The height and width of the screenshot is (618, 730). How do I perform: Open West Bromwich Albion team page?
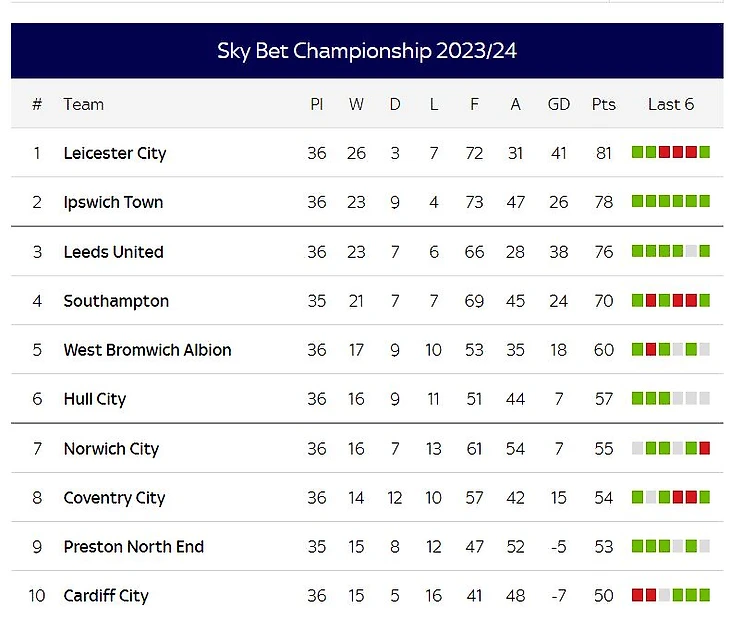coord(147,350)
